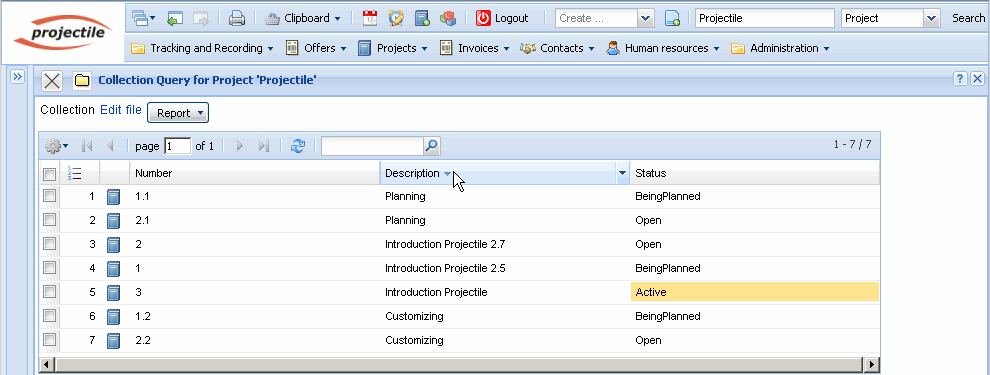Click the Edit file link
Screen dimensions: 990x375
(121, 110)
